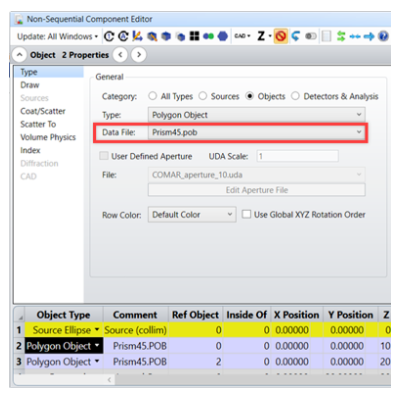Select Detectors & Analysis radio button

pyautogui.click(x=295, y=96)
